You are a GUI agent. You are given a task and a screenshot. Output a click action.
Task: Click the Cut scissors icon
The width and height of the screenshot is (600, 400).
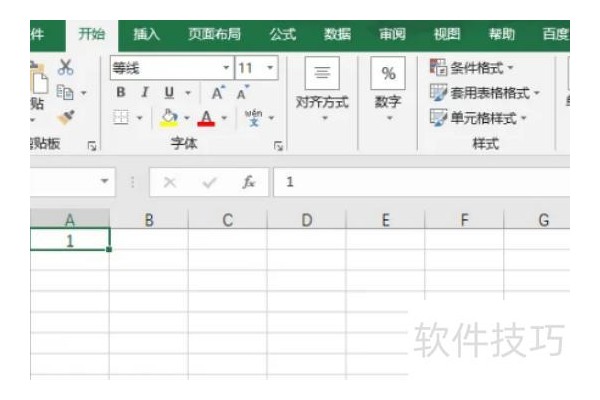click(65, 67)
